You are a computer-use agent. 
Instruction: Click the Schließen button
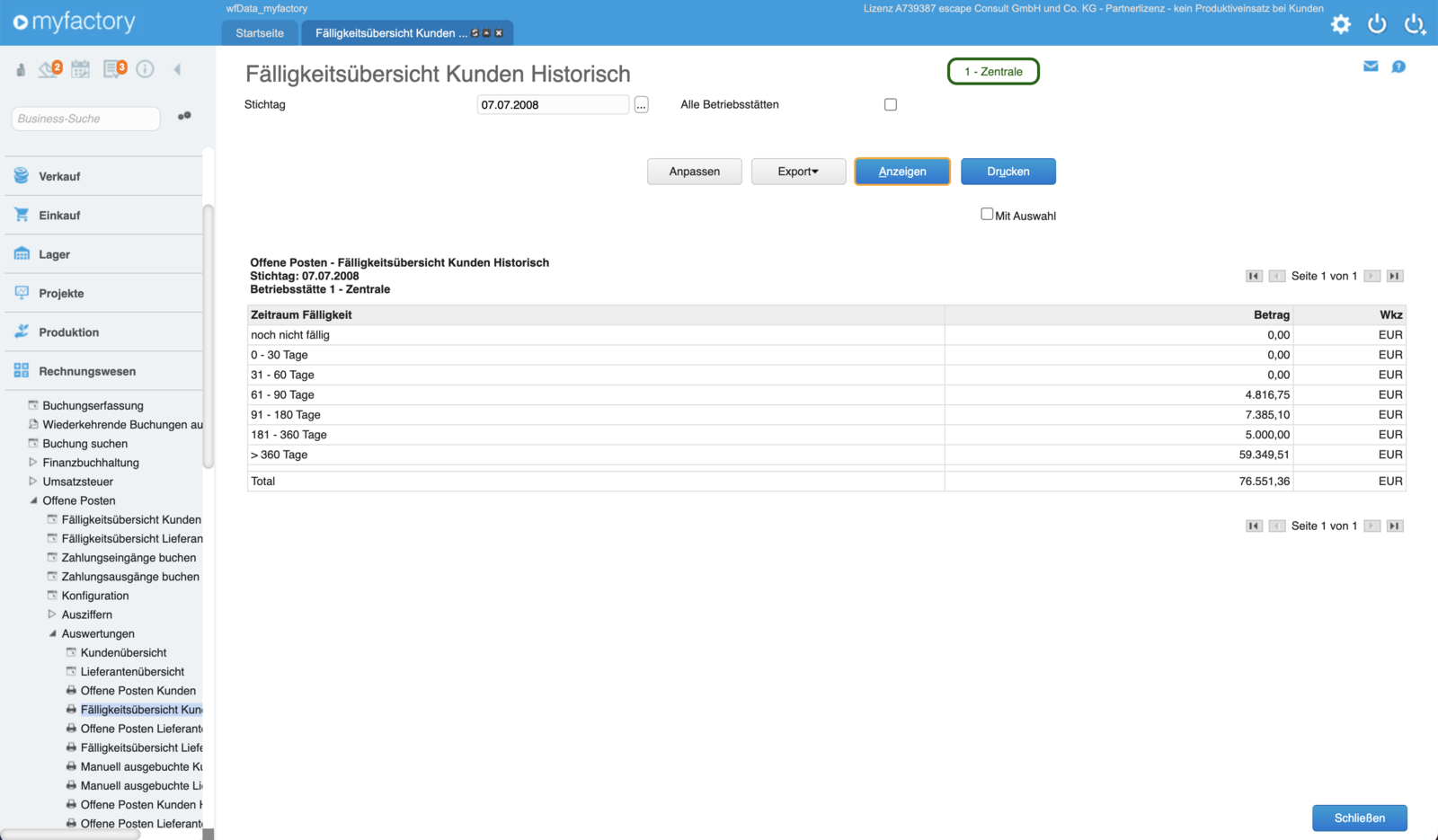(1360, 818)
